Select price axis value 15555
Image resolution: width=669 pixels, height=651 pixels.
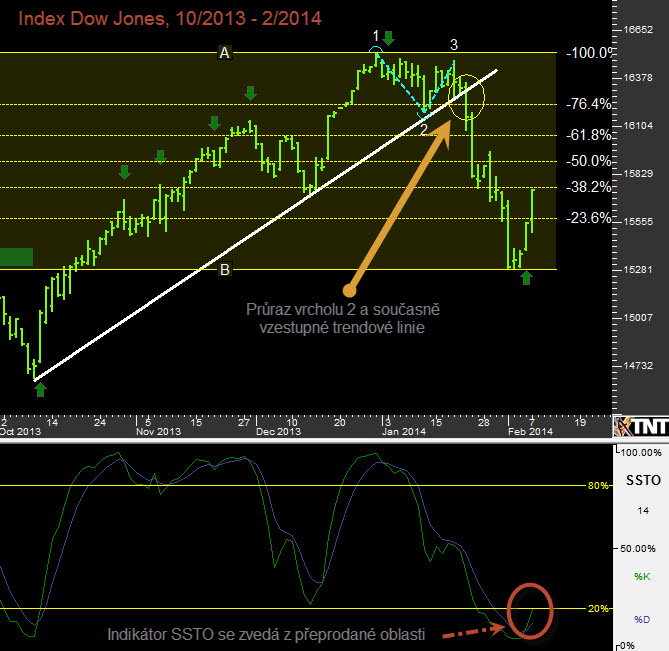click(x=638, y=221)
